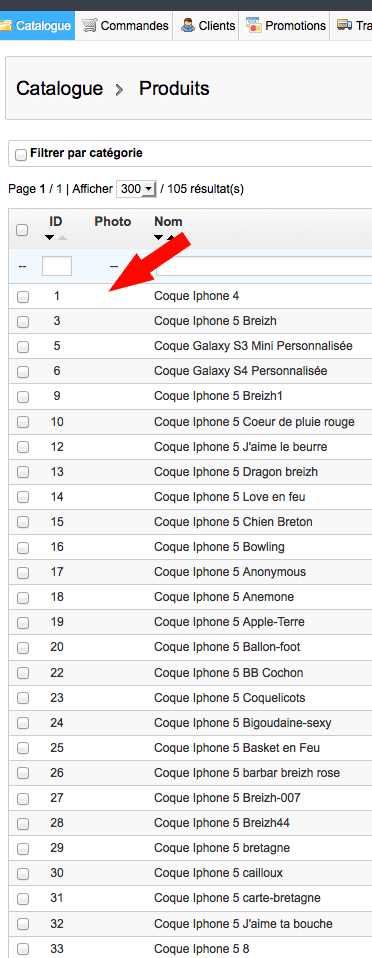Check the select-all products header checkbox
This screenshot has height=958, width=372.
pyautogui.click(x=22, y=230)
